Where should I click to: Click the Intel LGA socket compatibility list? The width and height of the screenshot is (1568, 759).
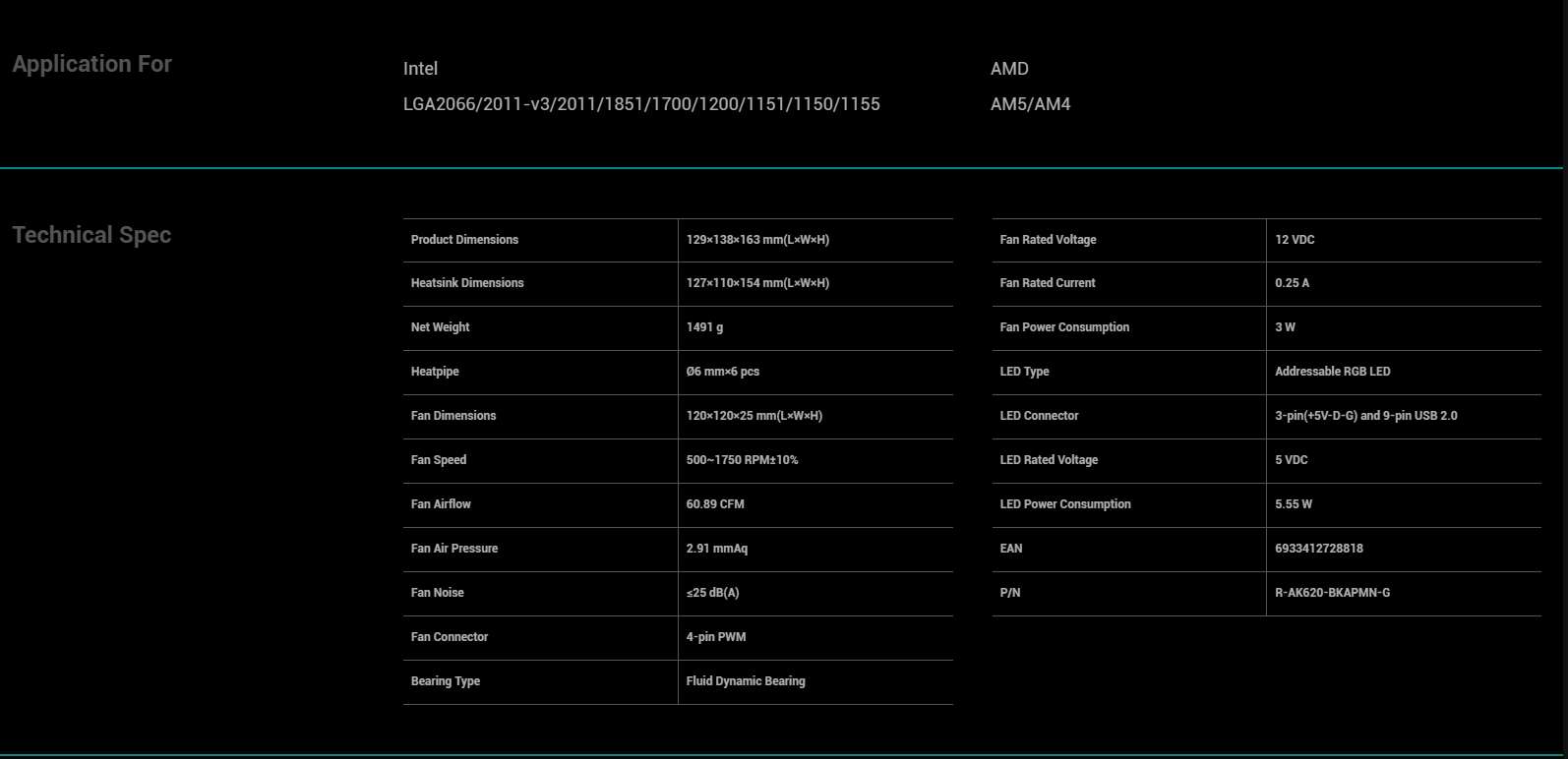pyautogui.click(x=641, y=104)
